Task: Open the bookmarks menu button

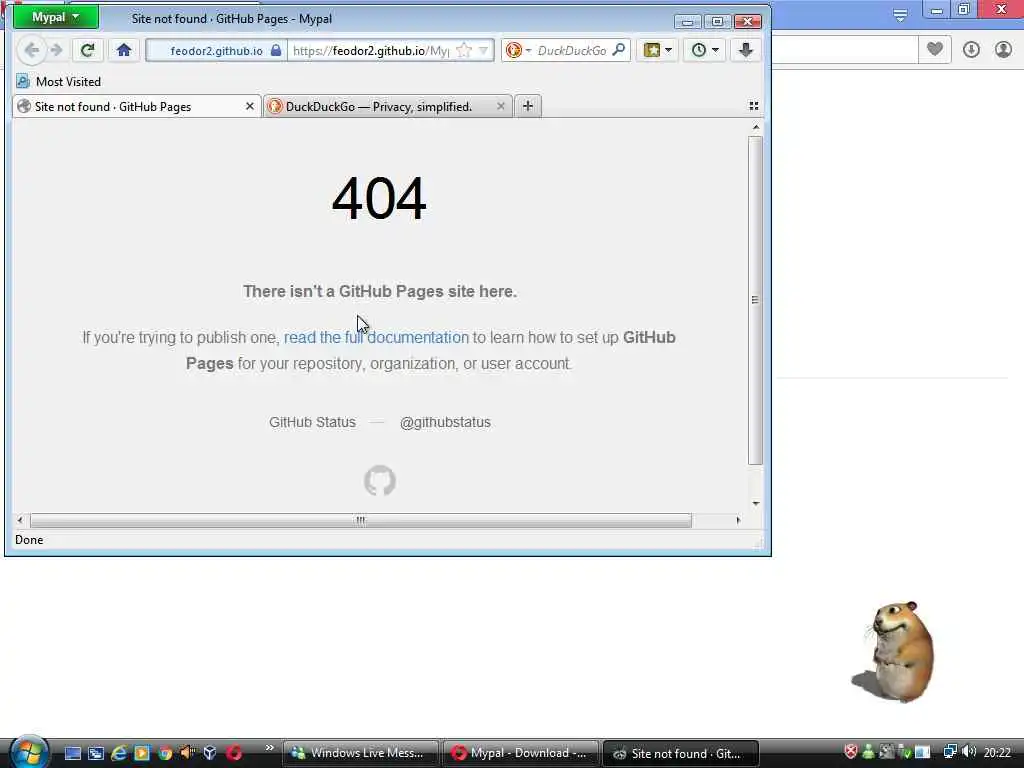Action: 658,50
